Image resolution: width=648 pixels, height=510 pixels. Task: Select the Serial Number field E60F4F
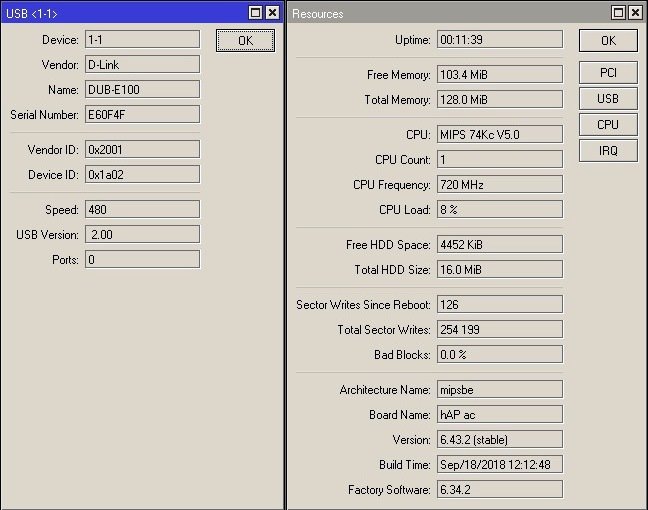[141, 115]
